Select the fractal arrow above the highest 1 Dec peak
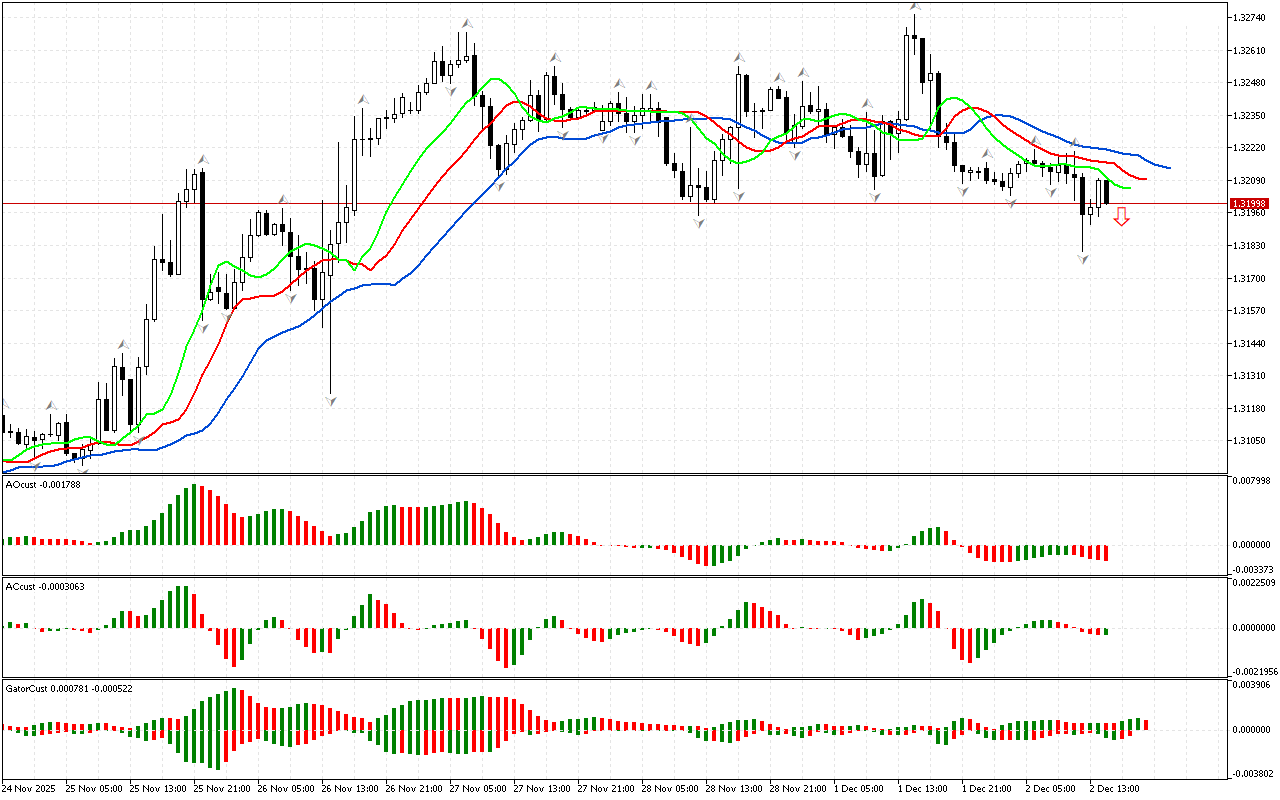 [915, 6]
